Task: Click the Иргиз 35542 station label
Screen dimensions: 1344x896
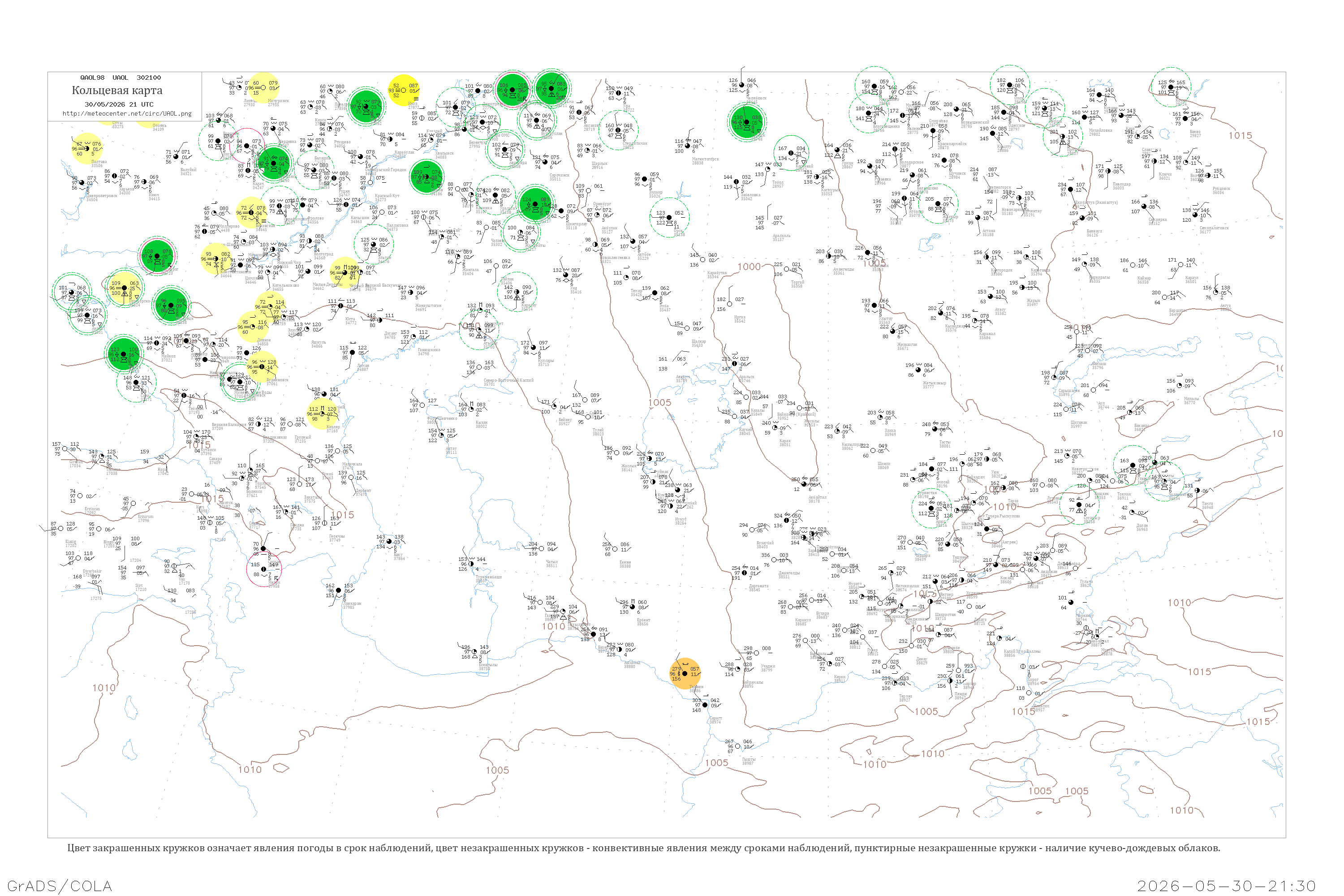Action: pos(740,319)
